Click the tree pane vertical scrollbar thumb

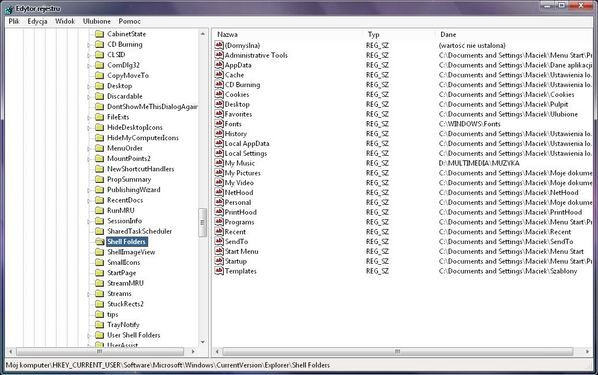(203, 222)
